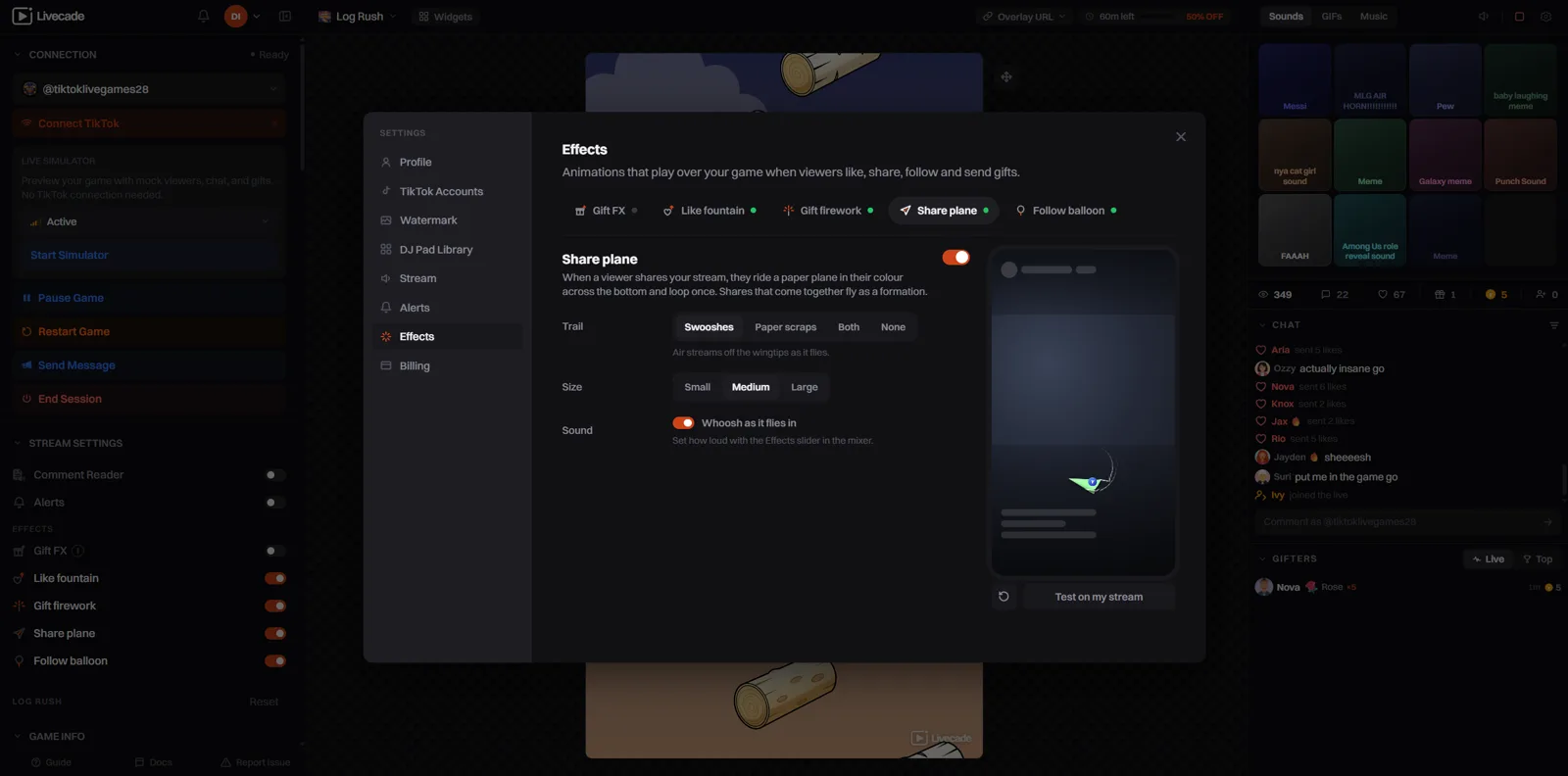Screen dimensions: 1568x776
Task: Play the FAAAH sound pad
Action: (1295, 230)
